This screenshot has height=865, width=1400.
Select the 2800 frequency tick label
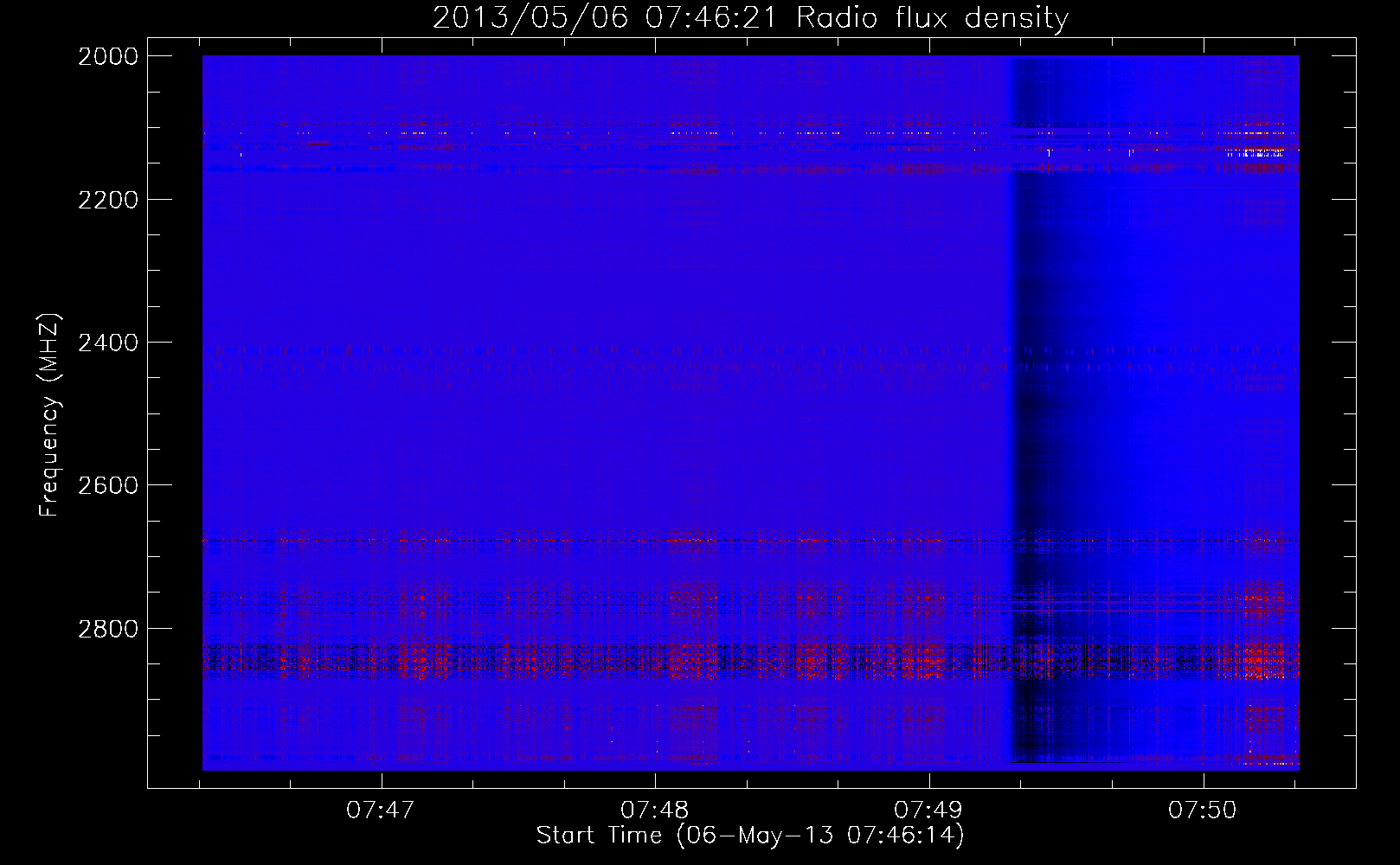pyautogui.click(x=108, y=629)
